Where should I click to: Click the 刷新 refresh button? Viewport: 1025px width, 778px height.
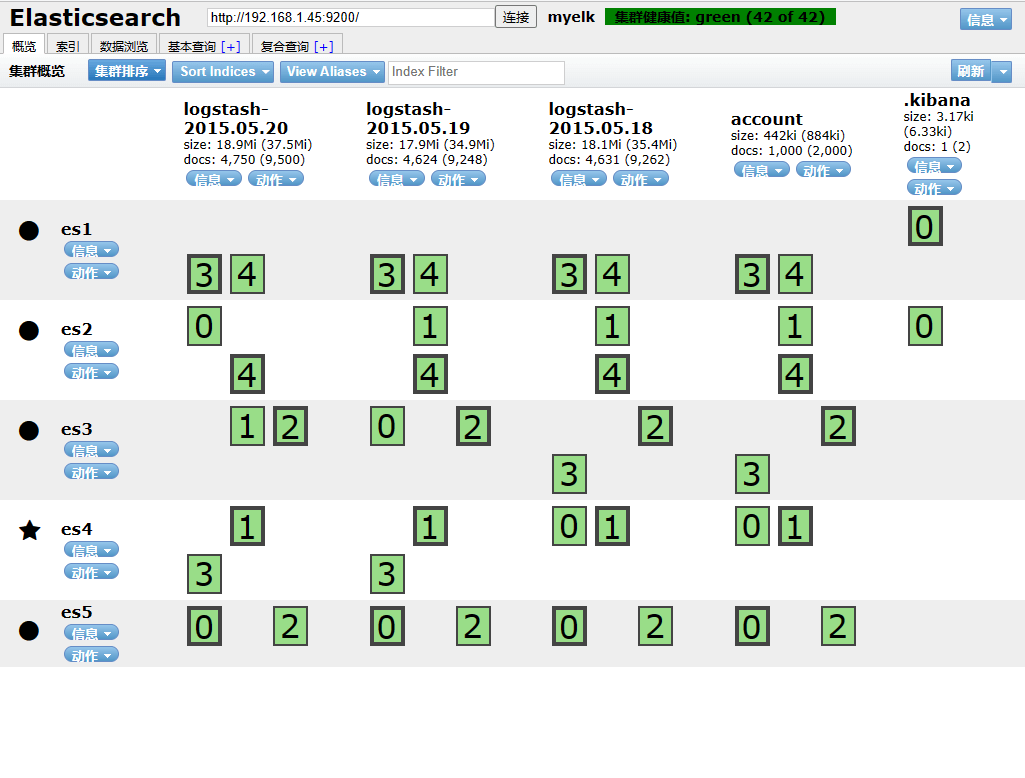click(x=971, y=71)
